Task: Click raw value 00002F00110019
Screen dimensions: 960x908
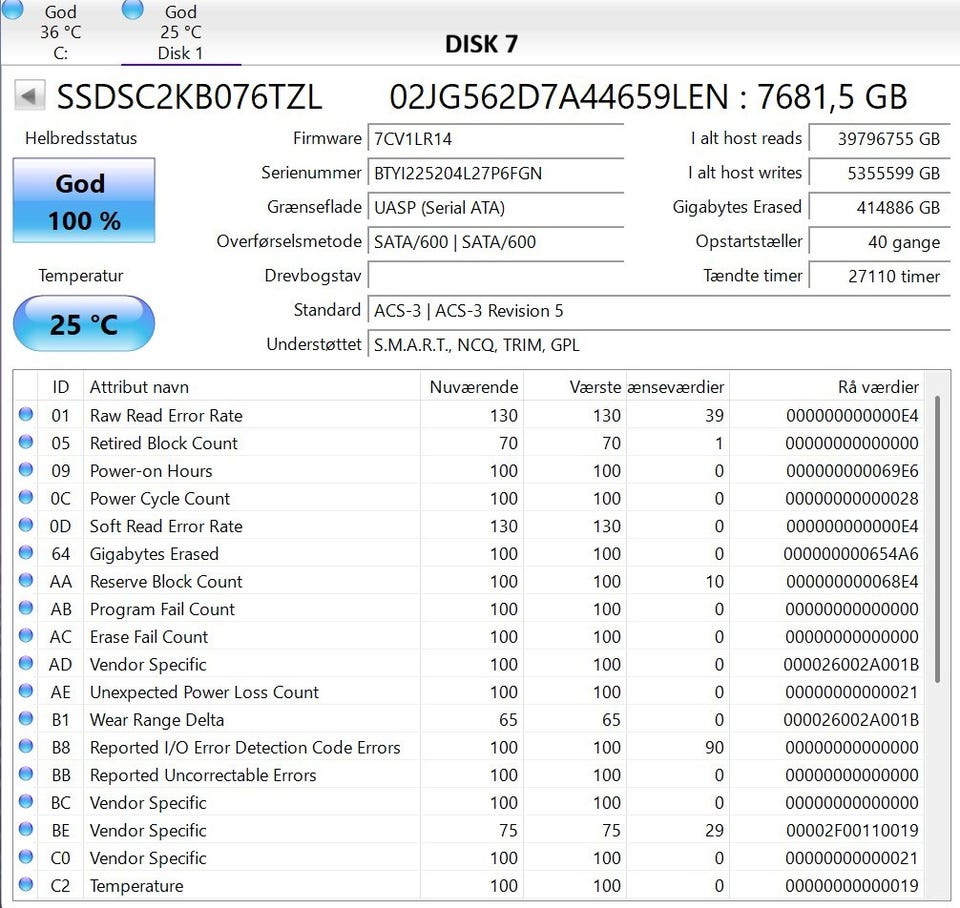Action: click(852, 830)
